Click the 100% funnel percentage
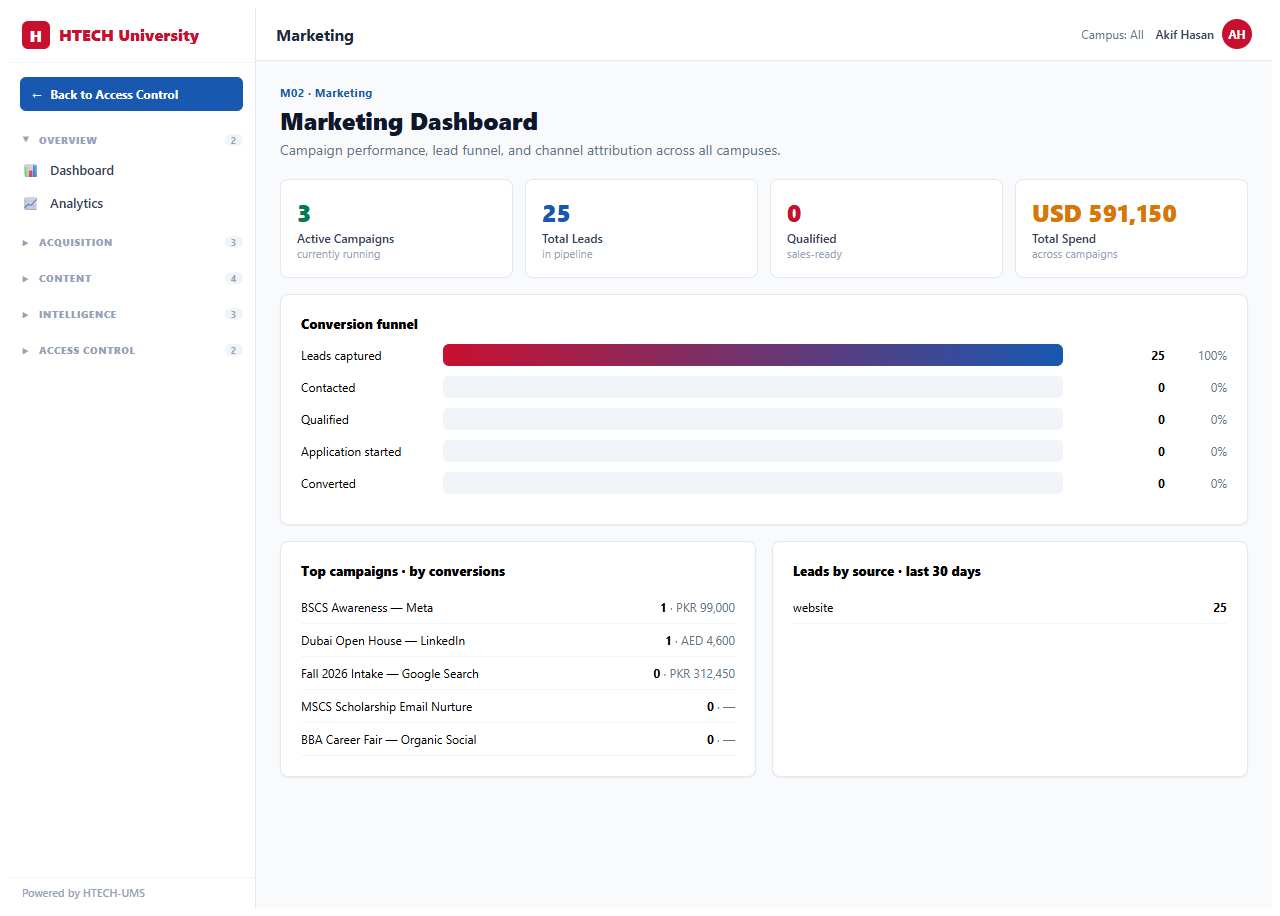1280x916 pixels. tap(1212, 356)
